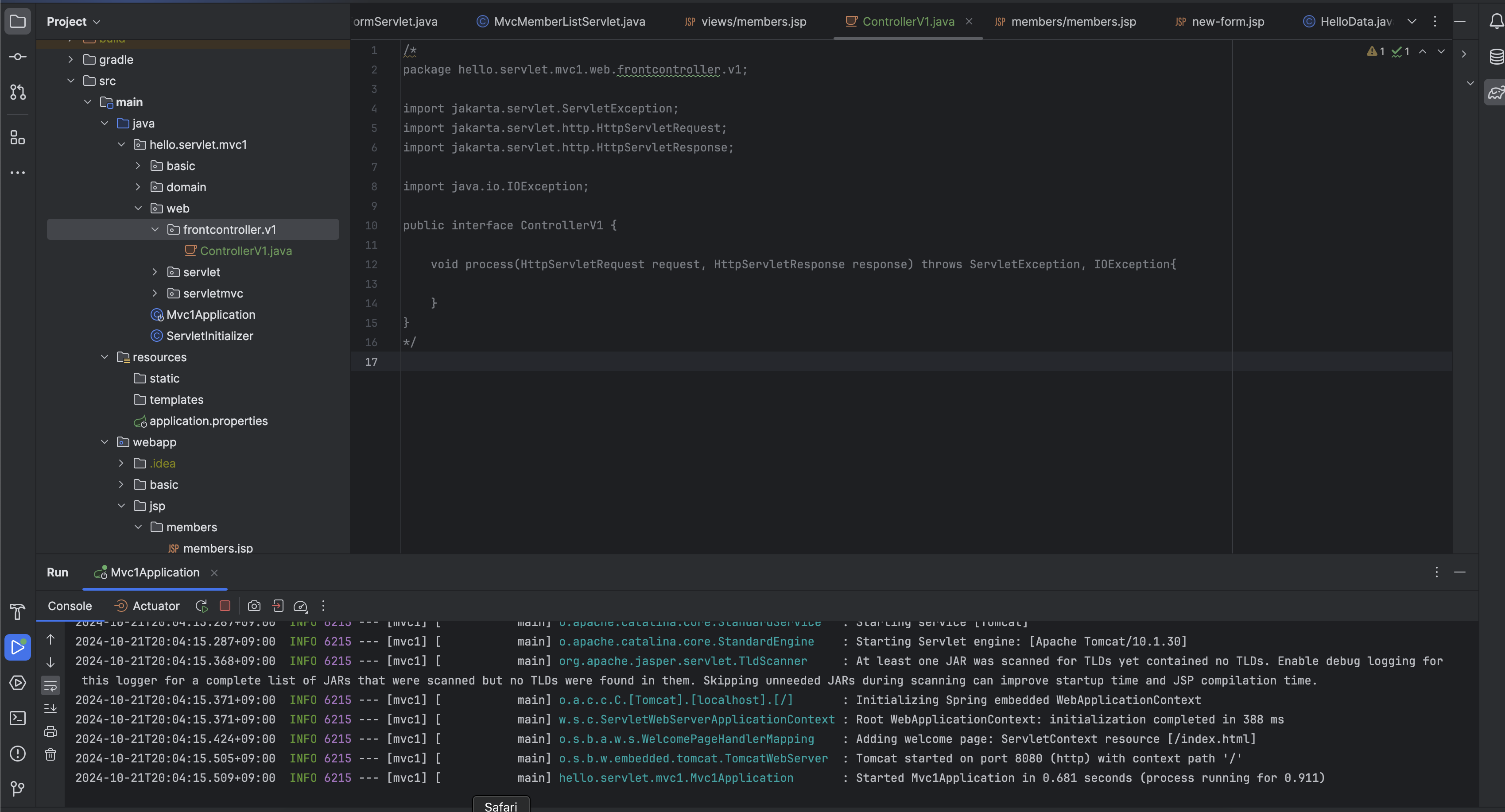
Task: Open the Notifications bell icon
Action: tap(1496, 22)
